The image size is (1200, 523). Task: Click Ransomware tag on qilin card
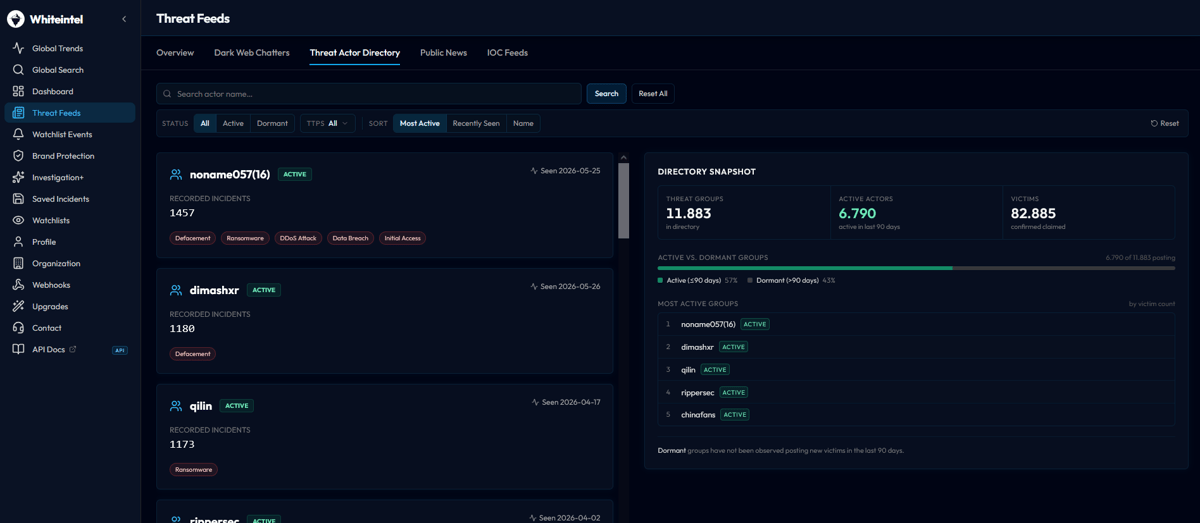click(x=194, y=469)
